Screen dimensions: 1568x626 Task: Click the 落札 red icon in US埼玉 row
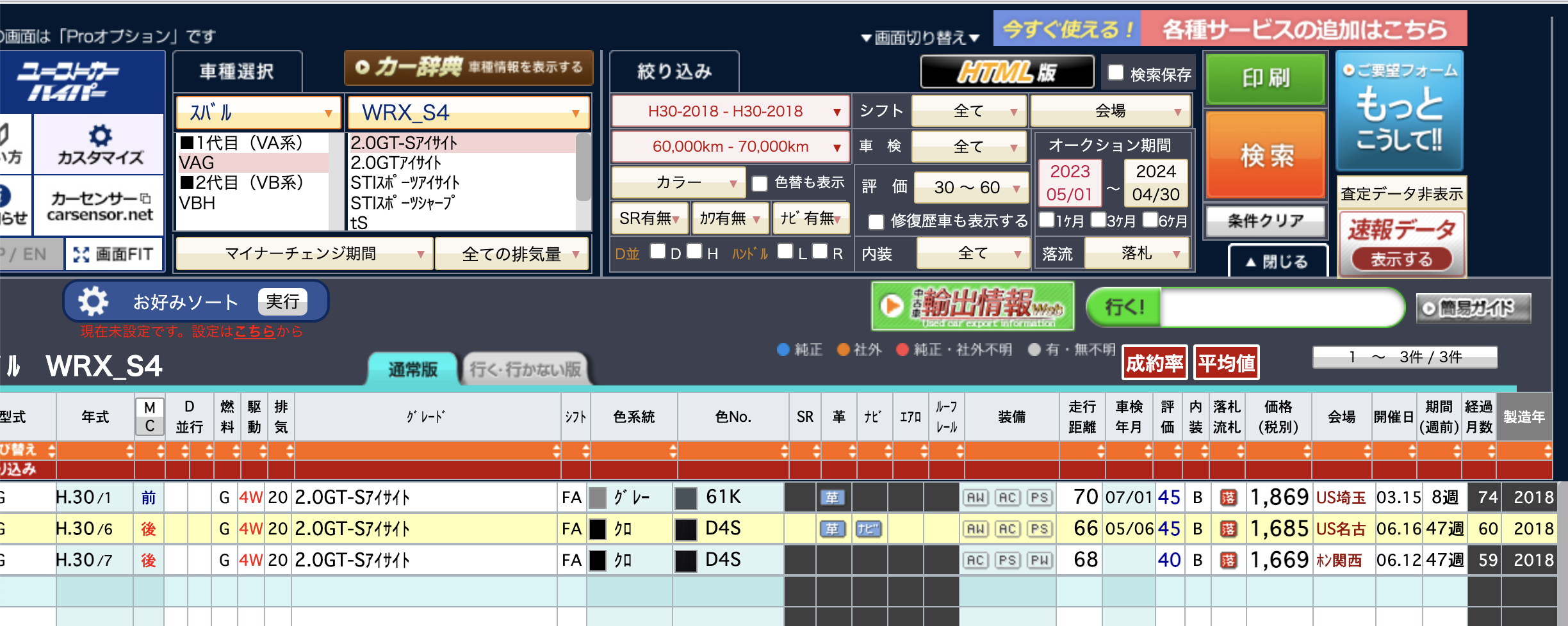(x=1228, y=497)
